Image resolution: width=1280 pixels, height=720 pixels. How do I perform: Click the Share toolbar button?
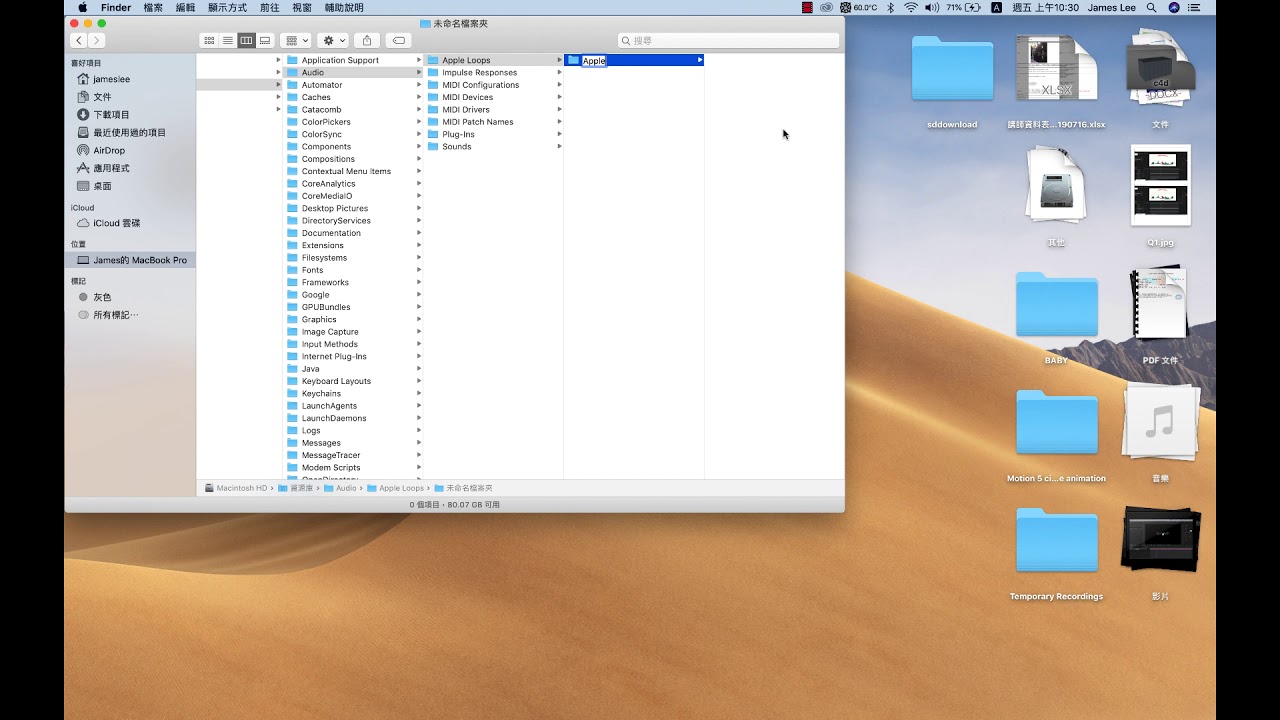[x=367, y=40]
